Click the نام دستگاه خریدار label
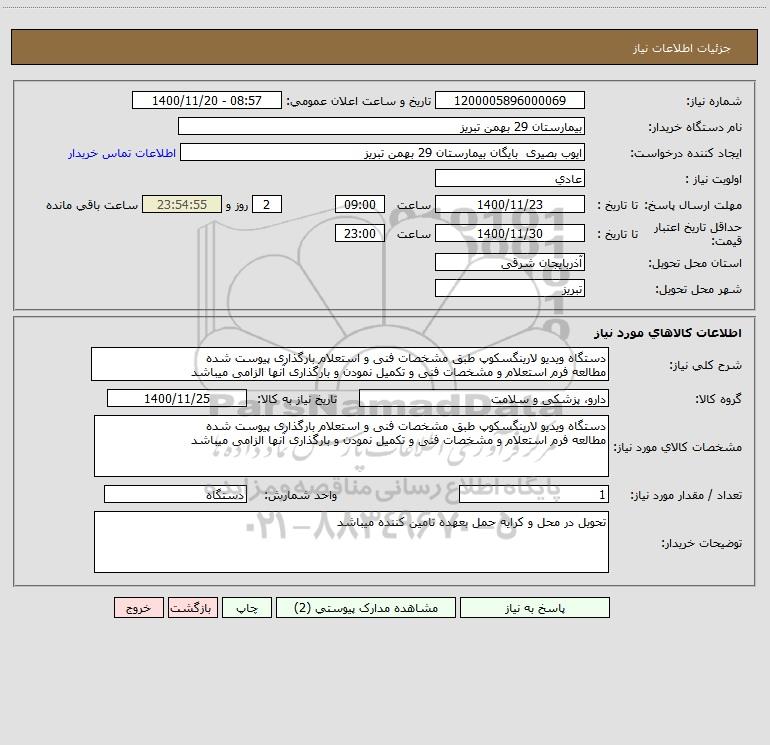 point(695,127)
